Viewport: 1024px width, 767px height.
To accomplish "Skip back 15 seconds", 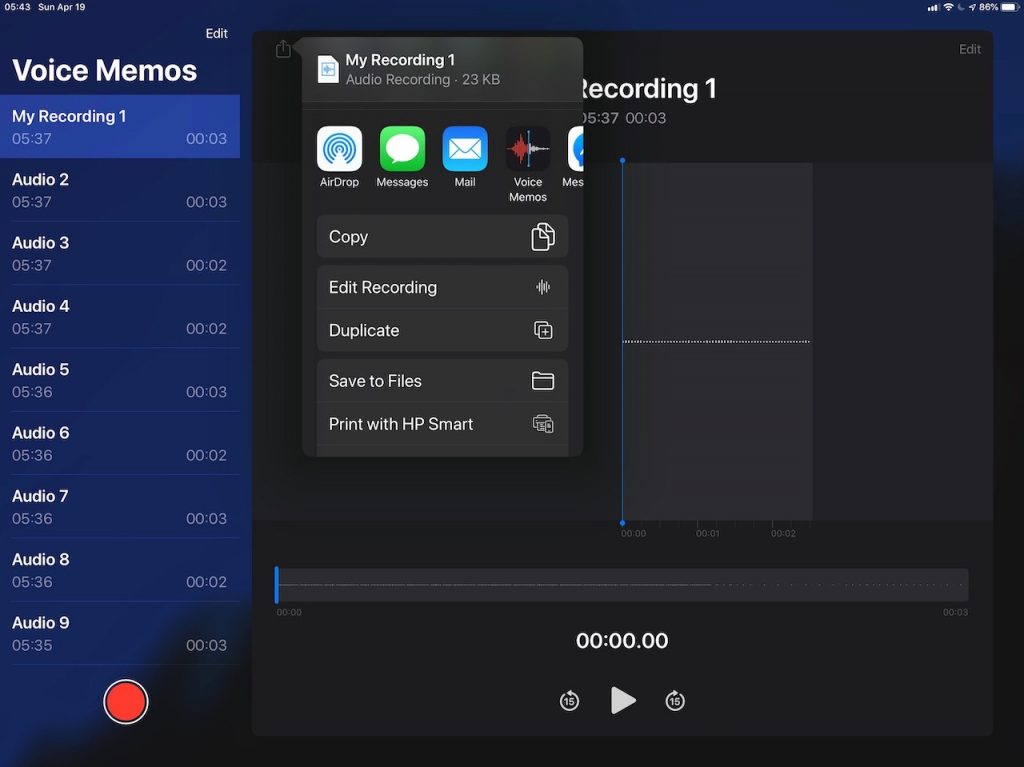I will point(569,701).
